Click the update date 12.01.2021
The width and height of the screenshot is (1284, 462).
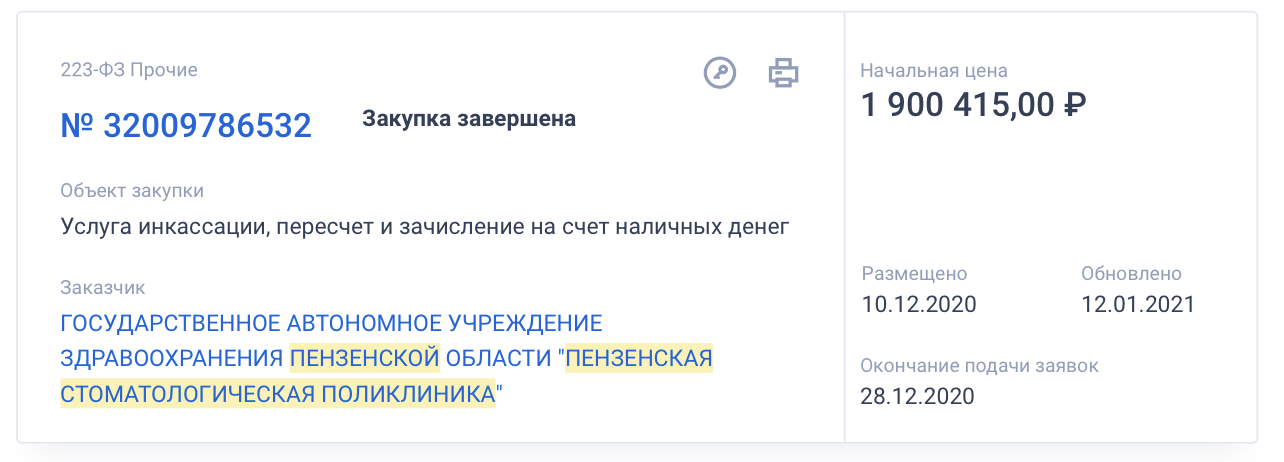pos(1138,305)
